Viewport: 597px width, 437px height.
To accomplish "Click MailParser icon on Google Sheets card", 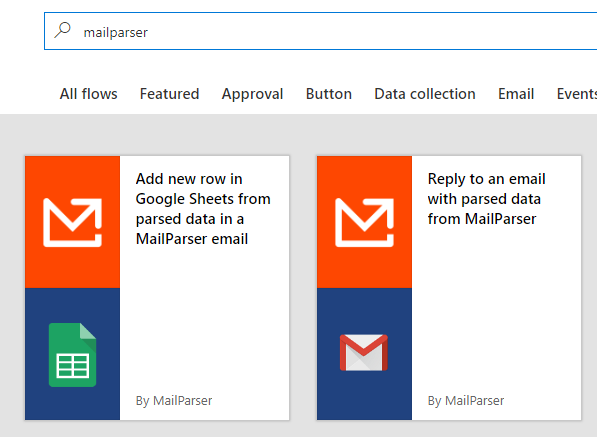I will click(x=72, y=222).
